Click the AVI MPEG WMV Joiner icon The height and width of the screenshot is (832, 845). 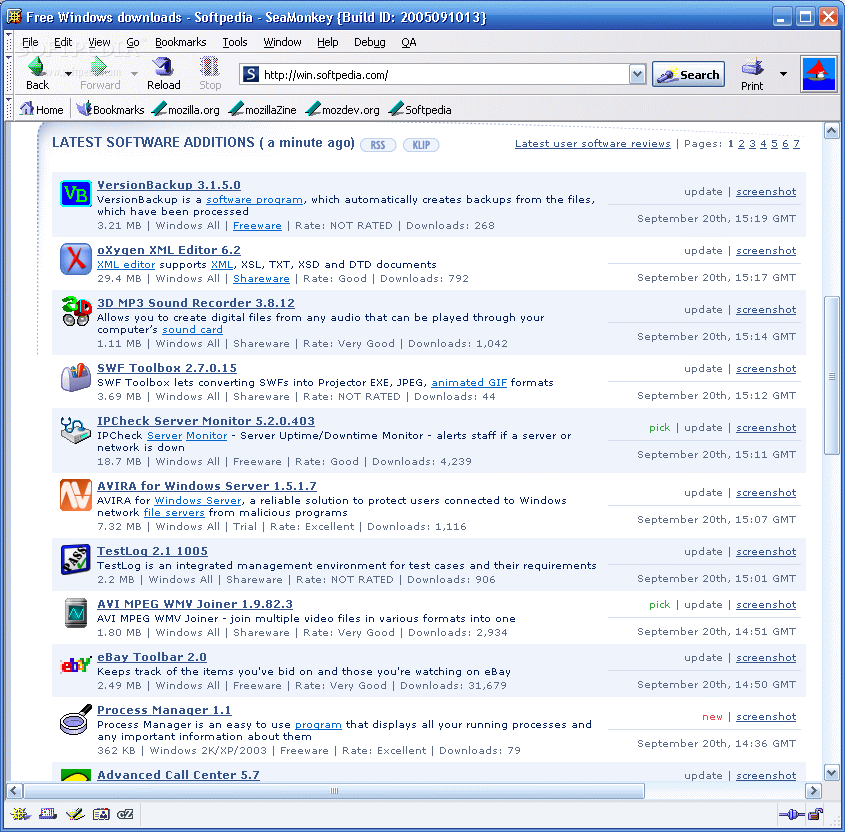click(75, 613)
